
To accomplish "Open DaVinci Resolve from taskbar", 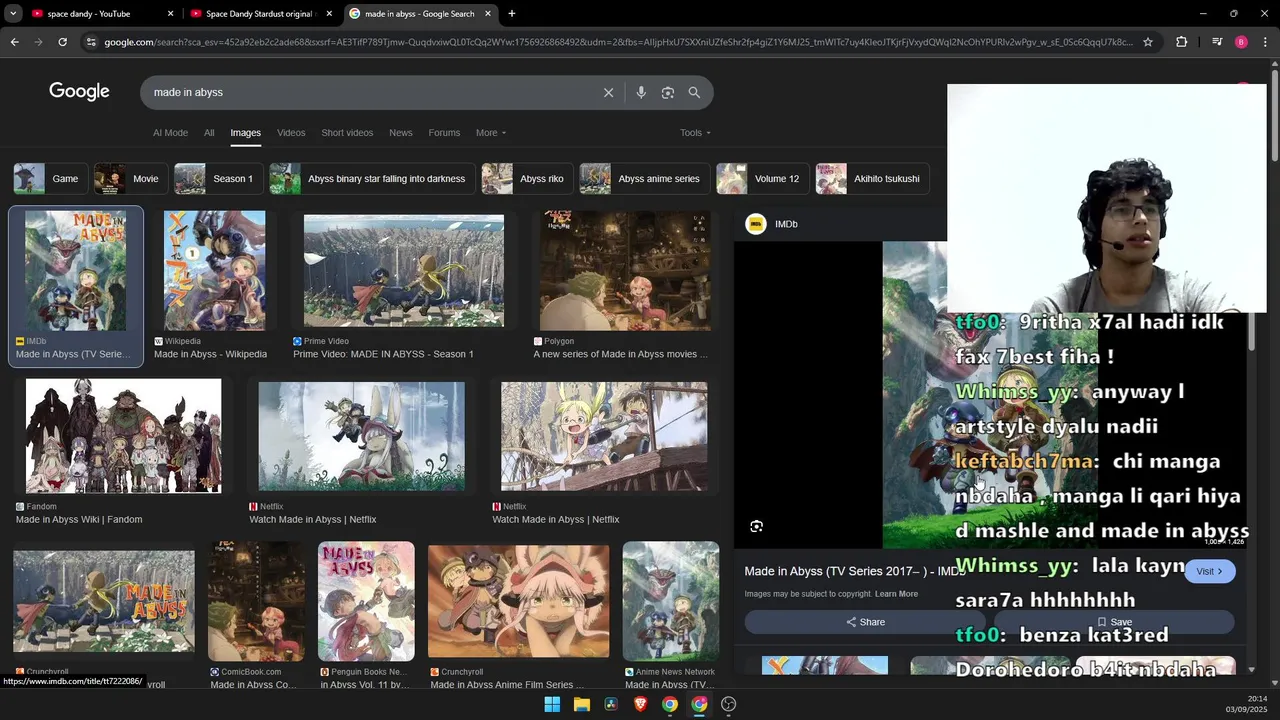I will 611,704.
